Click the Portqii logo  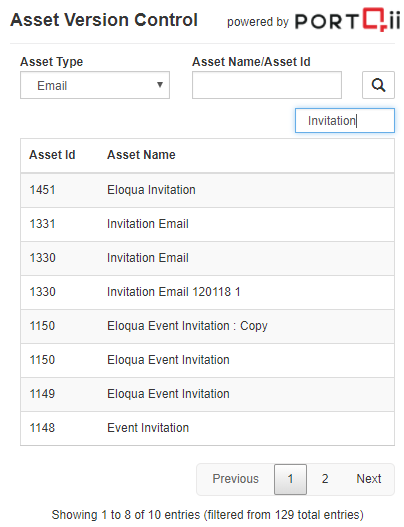click(x=347, y=20)
